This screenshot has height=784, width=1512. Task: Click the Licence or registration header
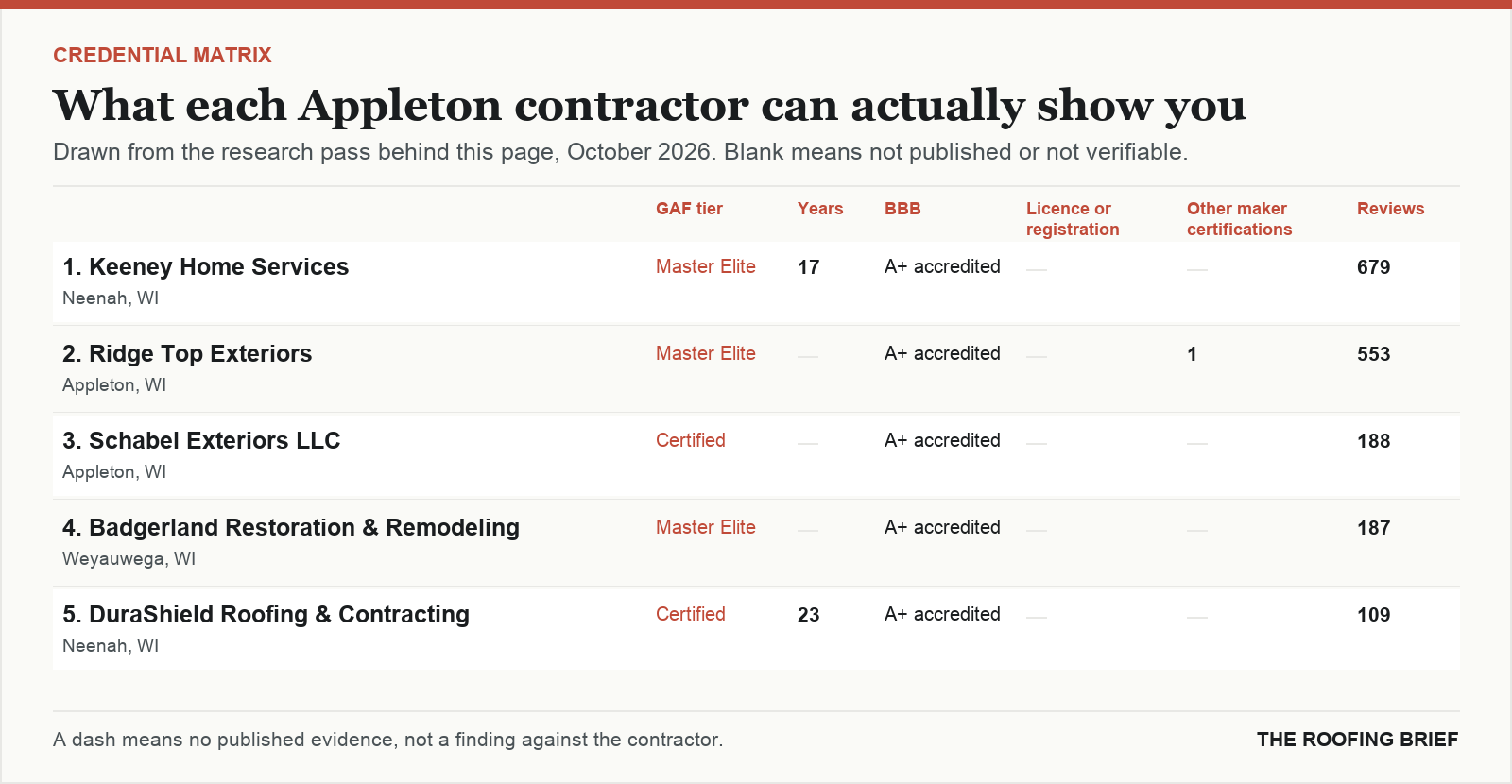click(1073, 219)
